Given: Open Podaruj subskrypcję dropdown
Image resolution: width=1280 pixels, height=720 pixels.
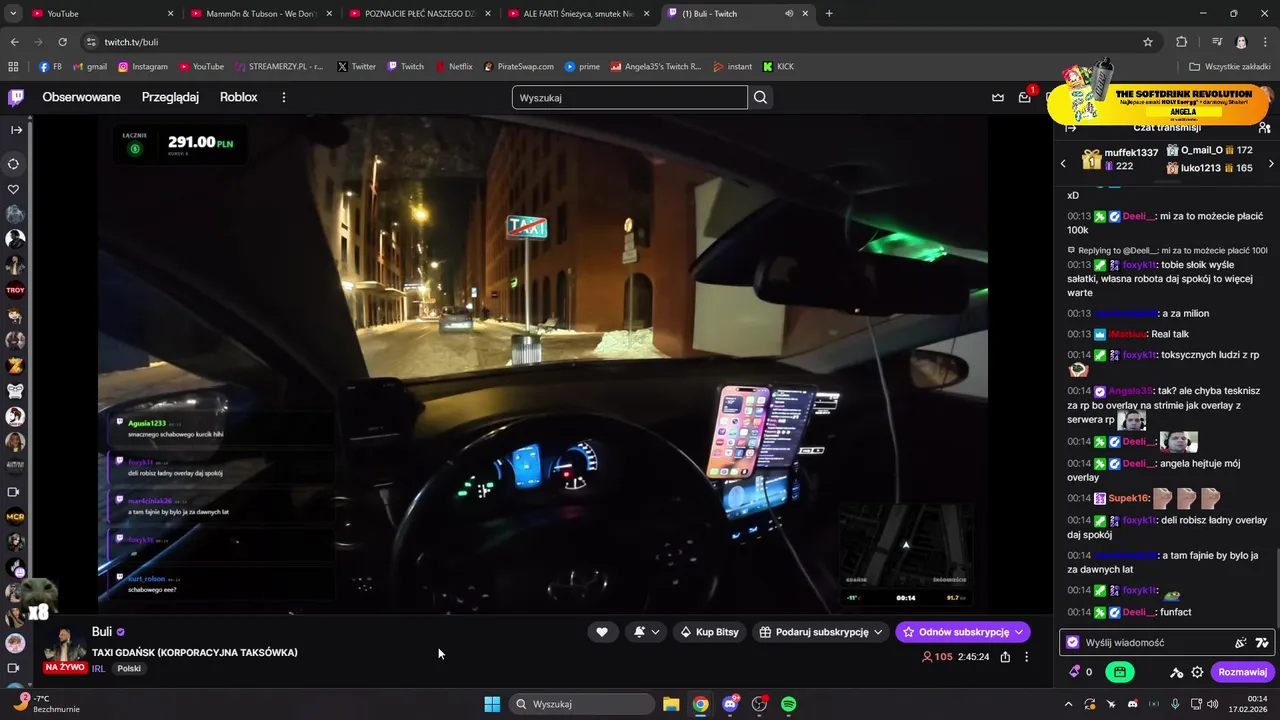Looking at the screenshot, I should (x=820, y=632).
